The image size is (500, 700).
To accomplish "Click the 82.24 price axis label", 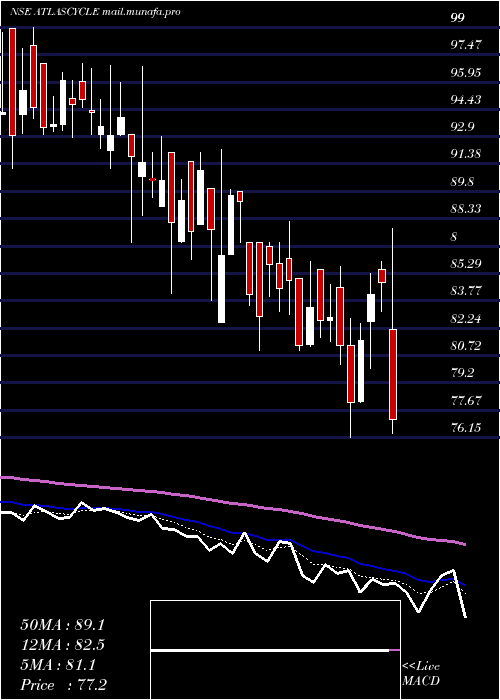I will pyautogui.click(x=466, y=318).
